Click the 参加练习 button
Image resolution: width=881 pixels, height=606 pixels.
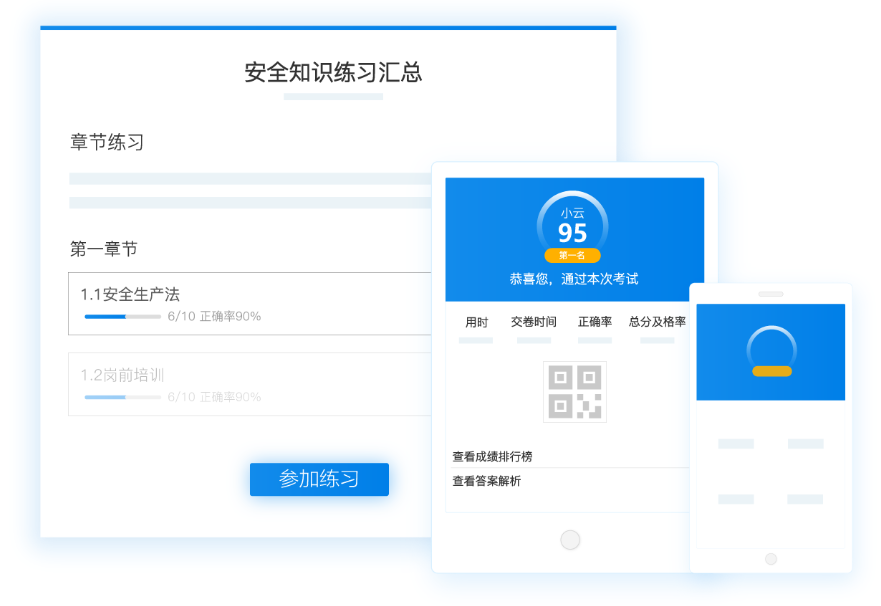319,479
